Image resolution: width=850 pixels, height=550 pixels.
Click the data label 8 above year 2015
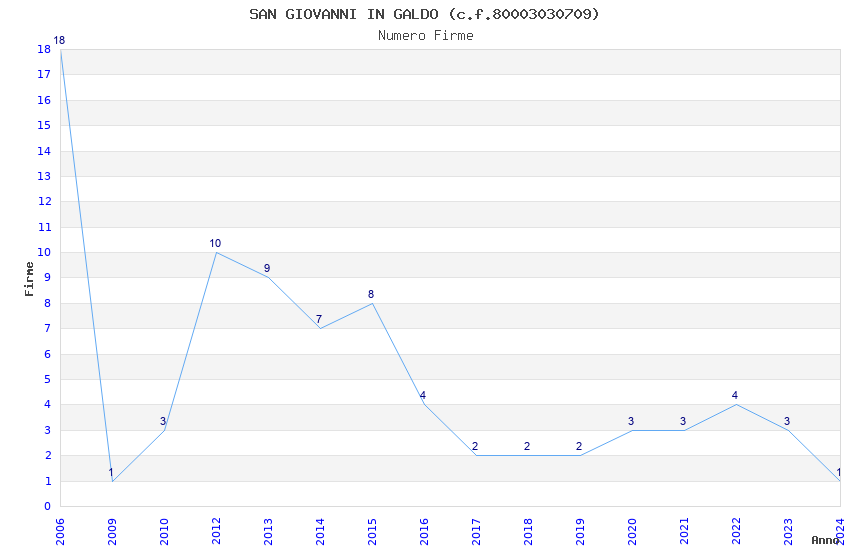(x=371, y=294)
